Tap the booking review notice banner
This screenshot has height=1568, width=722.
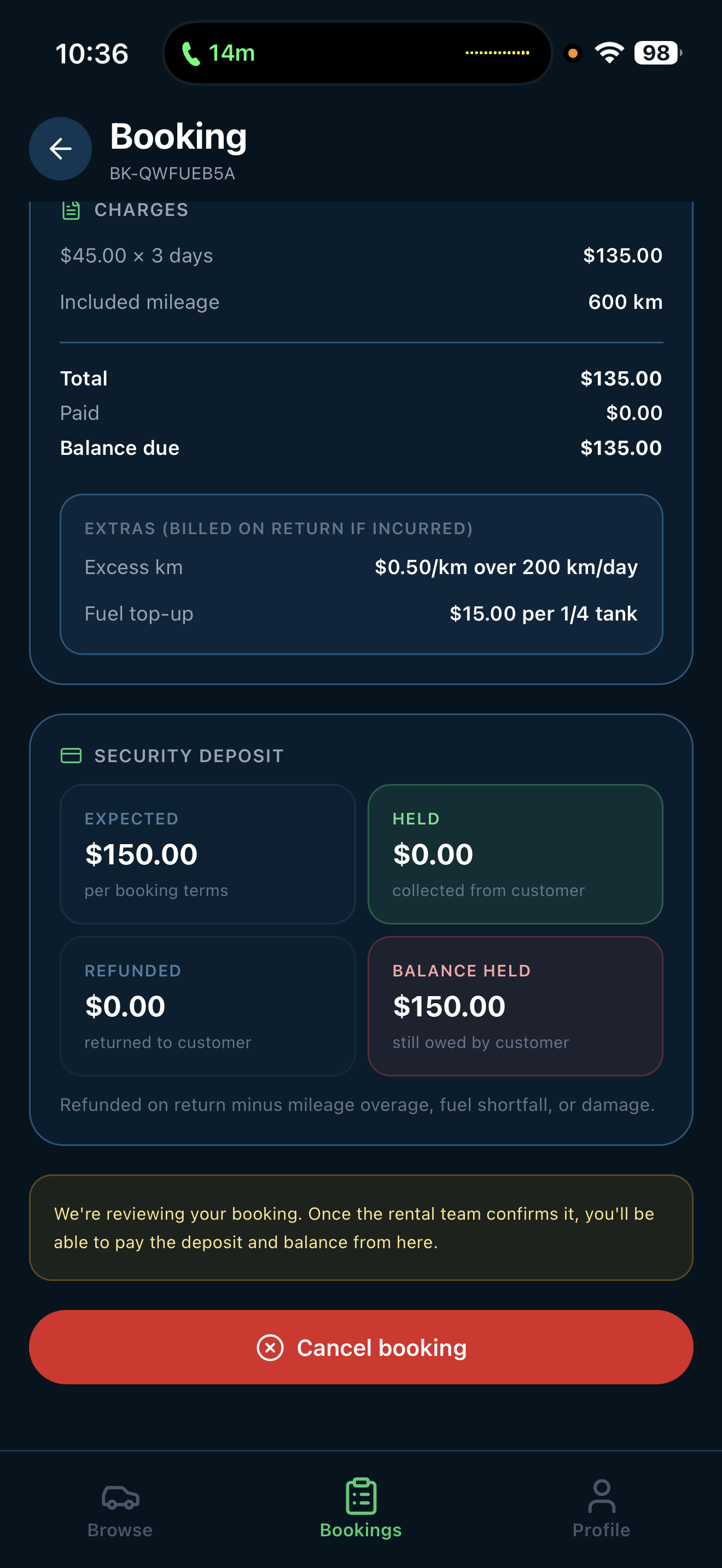tap(361, 1227)
